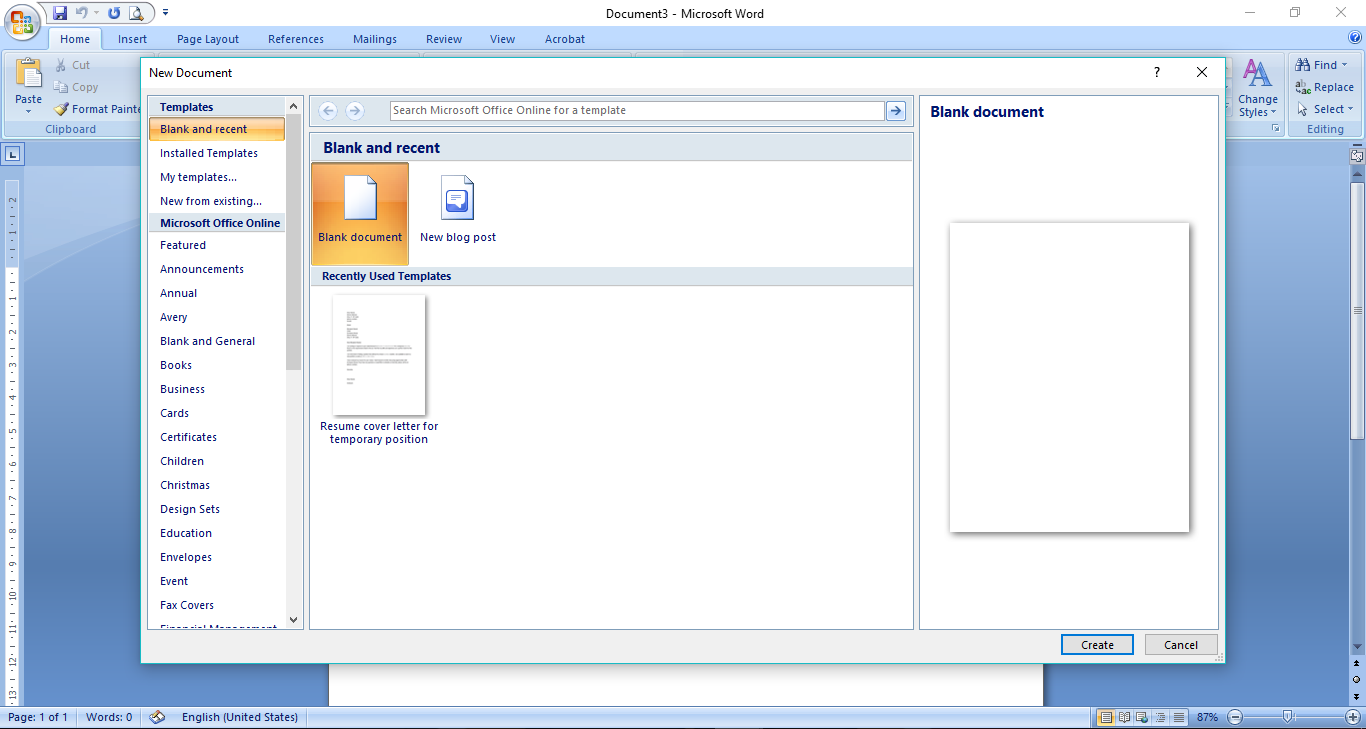Viewport: 1366px width, 729px height.
Task: Click template list scroll down arrow
Action: [x=294, y=620]
